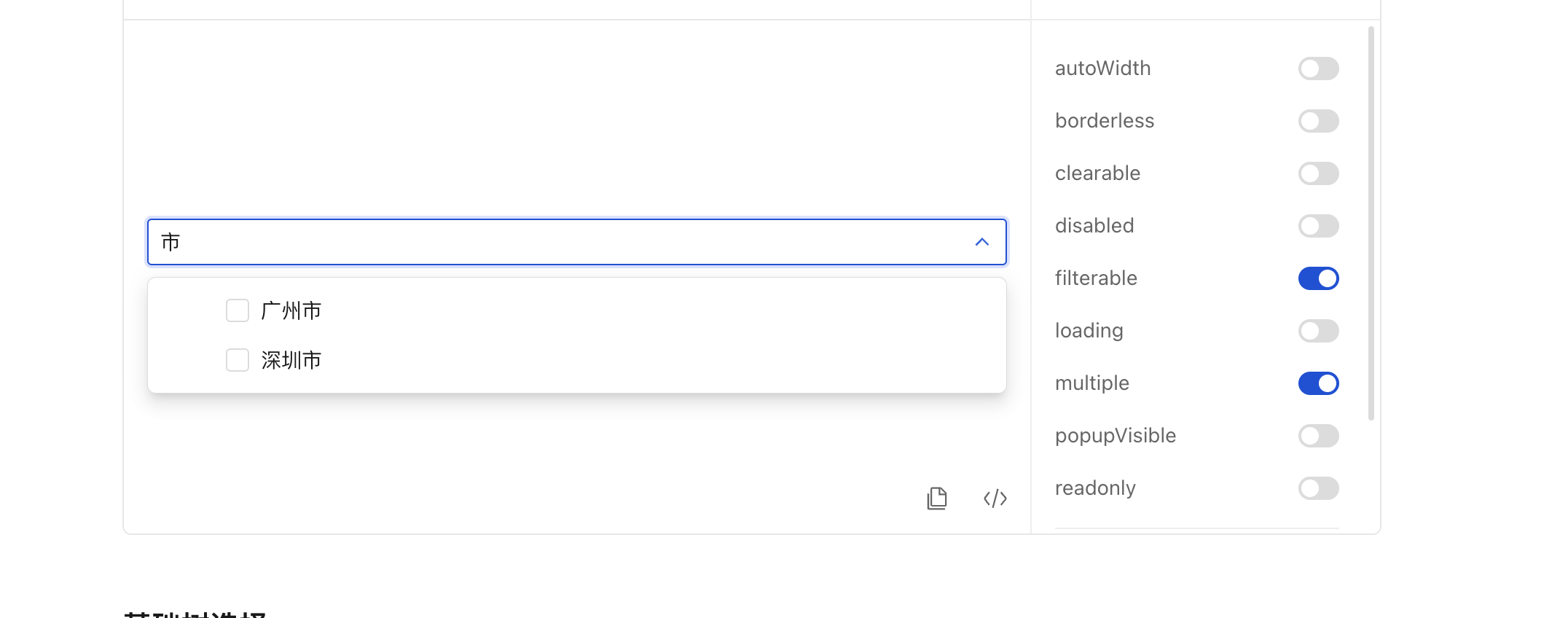Image resolution: width=1568 pixels, height=618 pixels.
Task: Select the 广州市 option label
Action: (291, 311)
